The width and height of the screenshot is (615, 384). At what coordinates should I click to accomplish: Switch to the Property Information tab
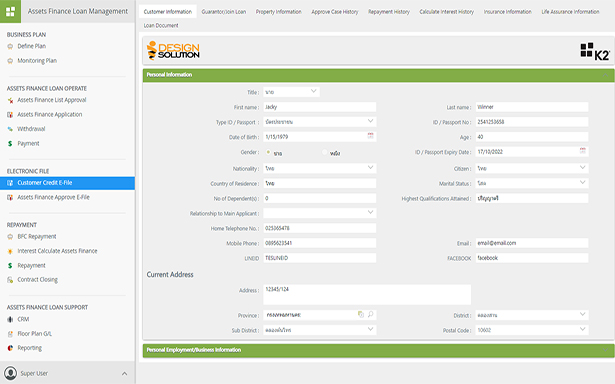pos(278,12)
